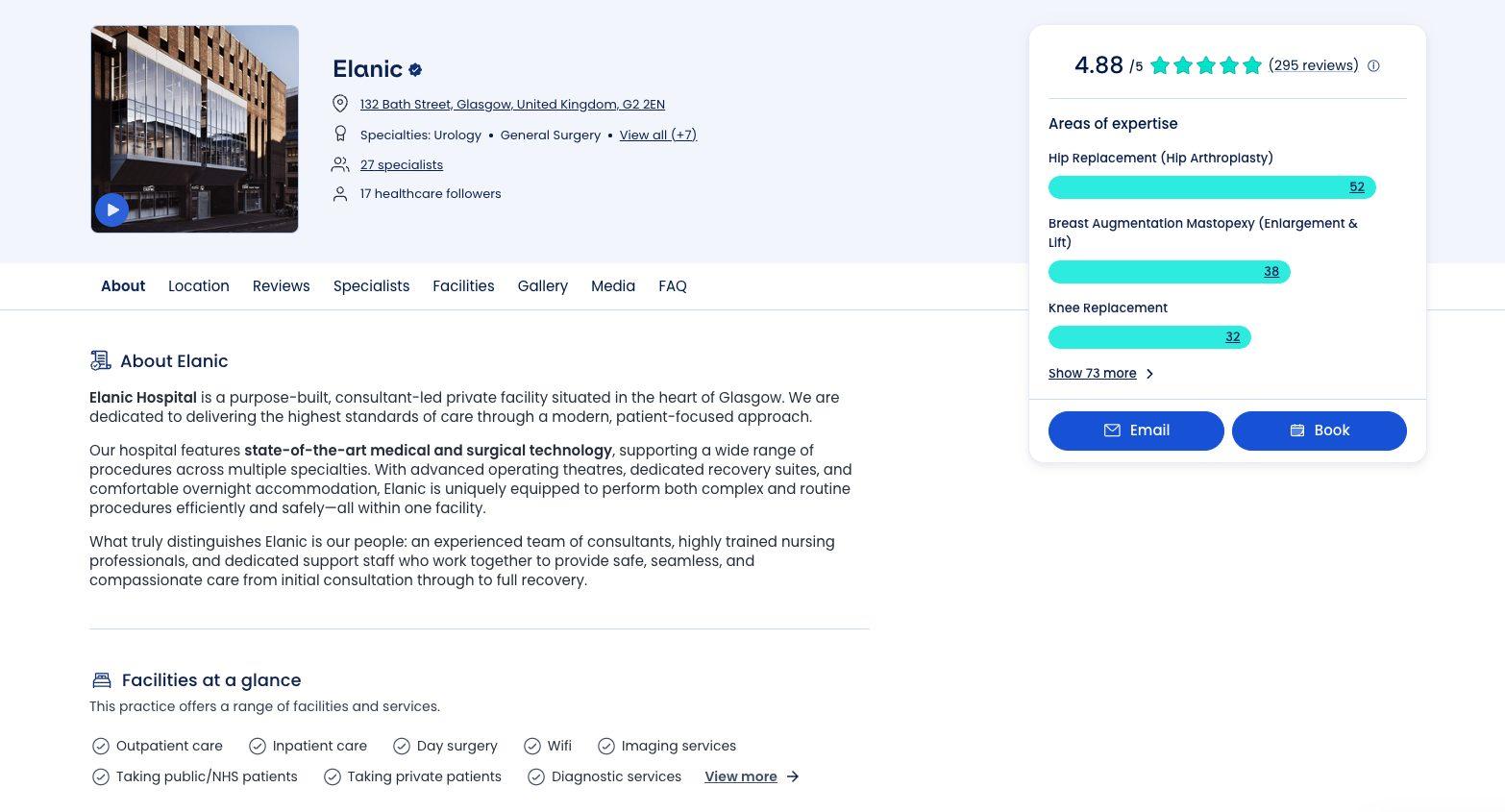Viewport: 1505px width, 812px height.
Task: Play the Elanic hospital video
Action: coord(112,209)
